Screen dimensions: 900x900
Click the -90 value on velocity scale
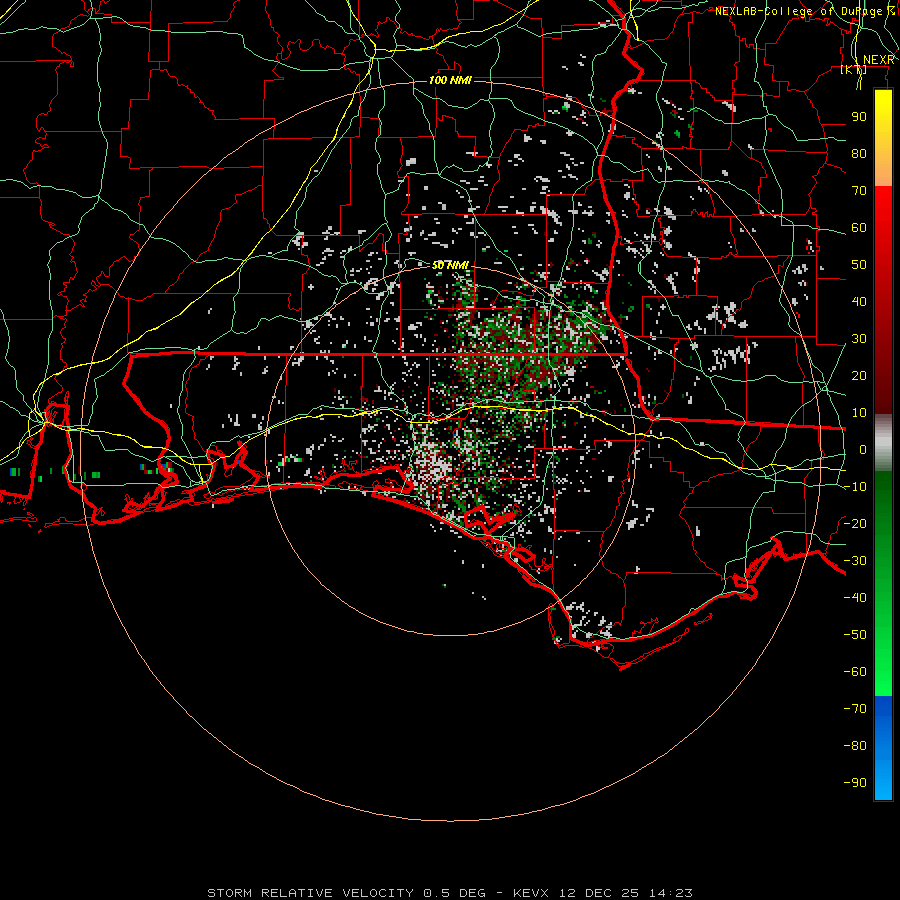coord(855,783)
